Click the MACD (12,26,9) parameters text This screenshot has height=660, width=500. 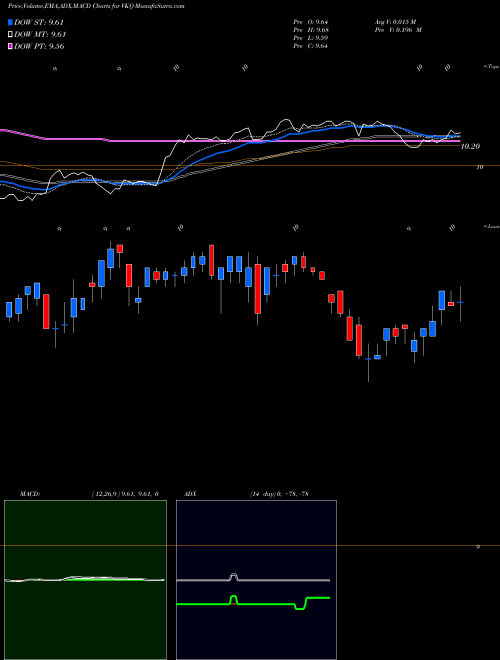(x=125, y=494)
